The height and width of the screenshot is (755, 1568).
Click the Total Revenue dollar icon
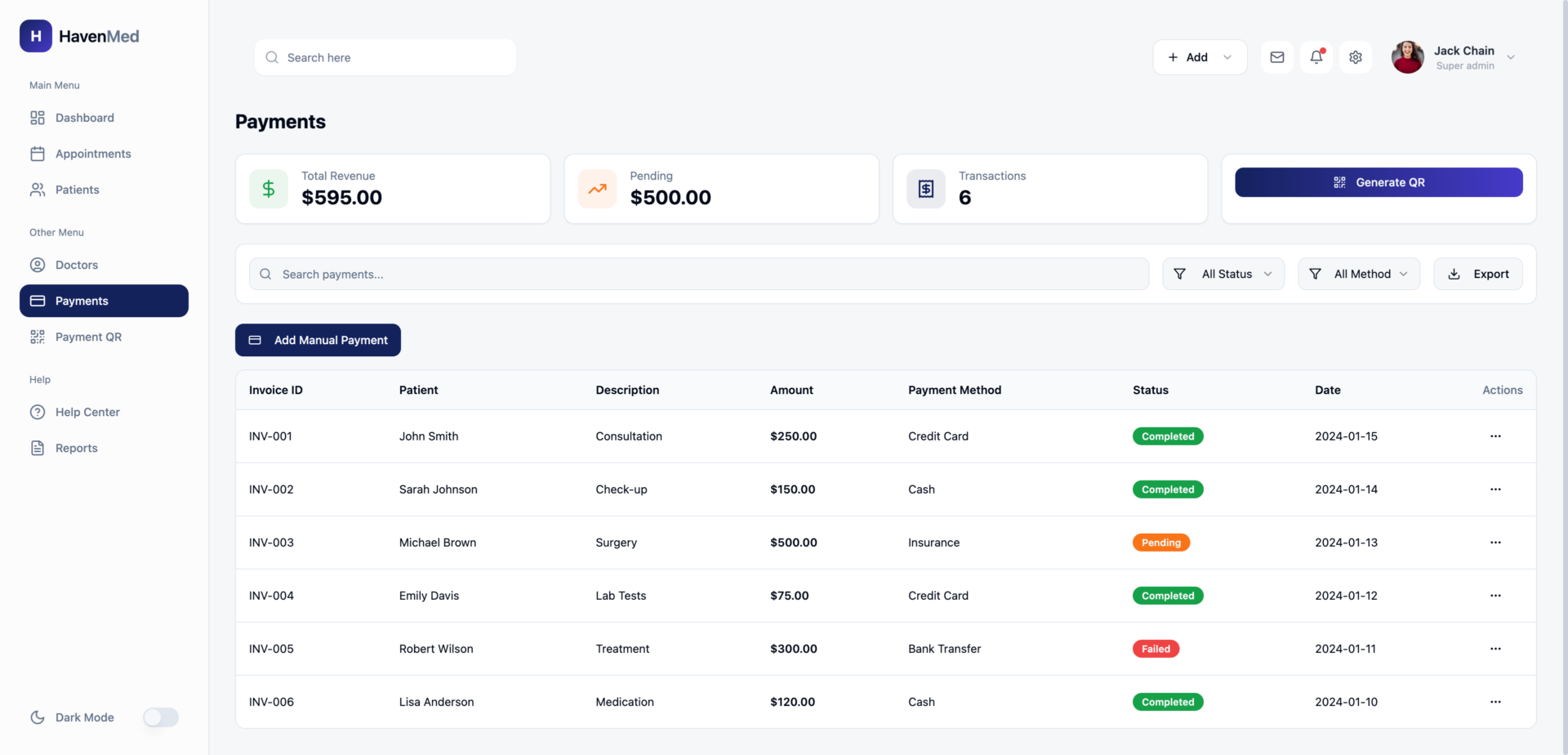click(x=269, y=189)
